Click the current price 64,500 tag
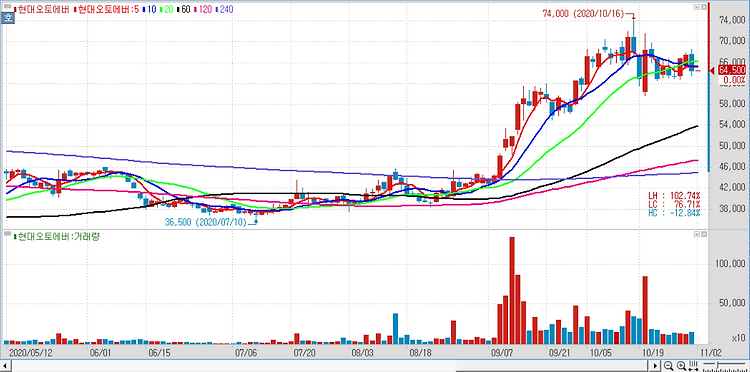This screenshot has width=750, height=372. pyautogui.click(x=732, y=71)
